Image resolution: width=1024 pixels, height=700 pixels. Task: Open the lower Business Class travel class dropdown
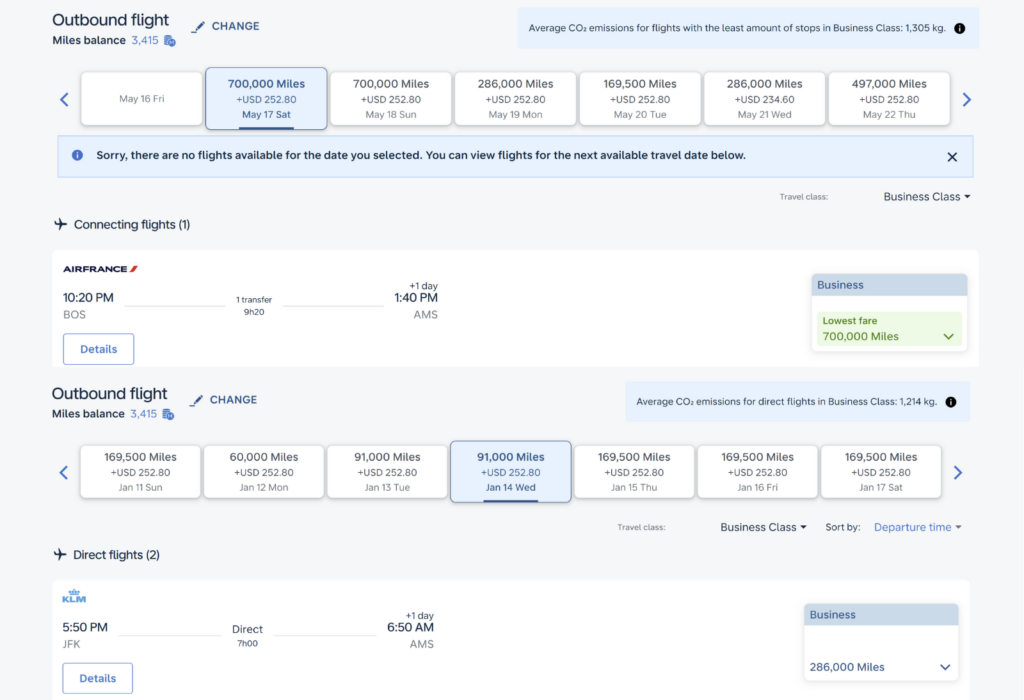click(763, 527)
